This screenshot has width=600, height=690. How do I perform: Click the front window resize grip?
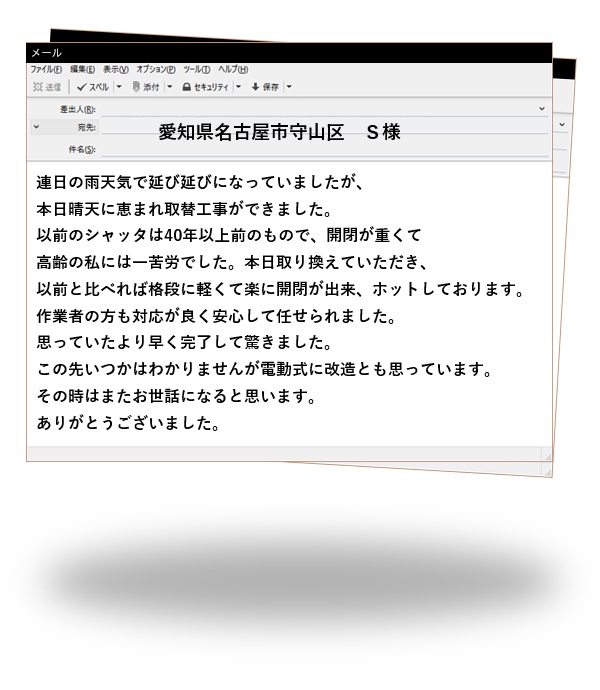tap(547, 456)
